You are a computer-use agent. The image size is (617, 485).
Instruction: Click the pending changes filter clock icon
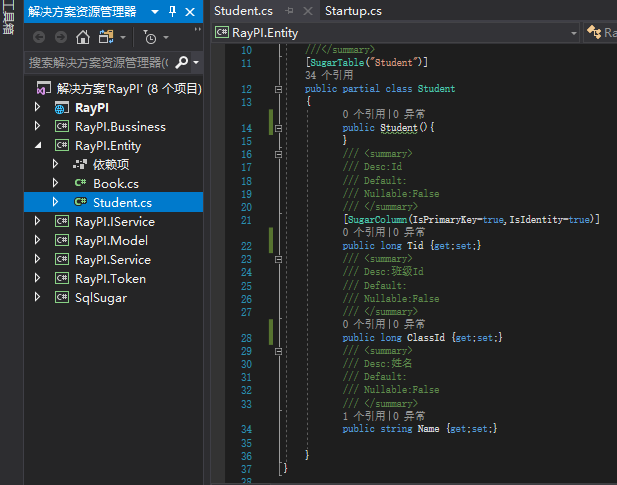tap(149, 37)
